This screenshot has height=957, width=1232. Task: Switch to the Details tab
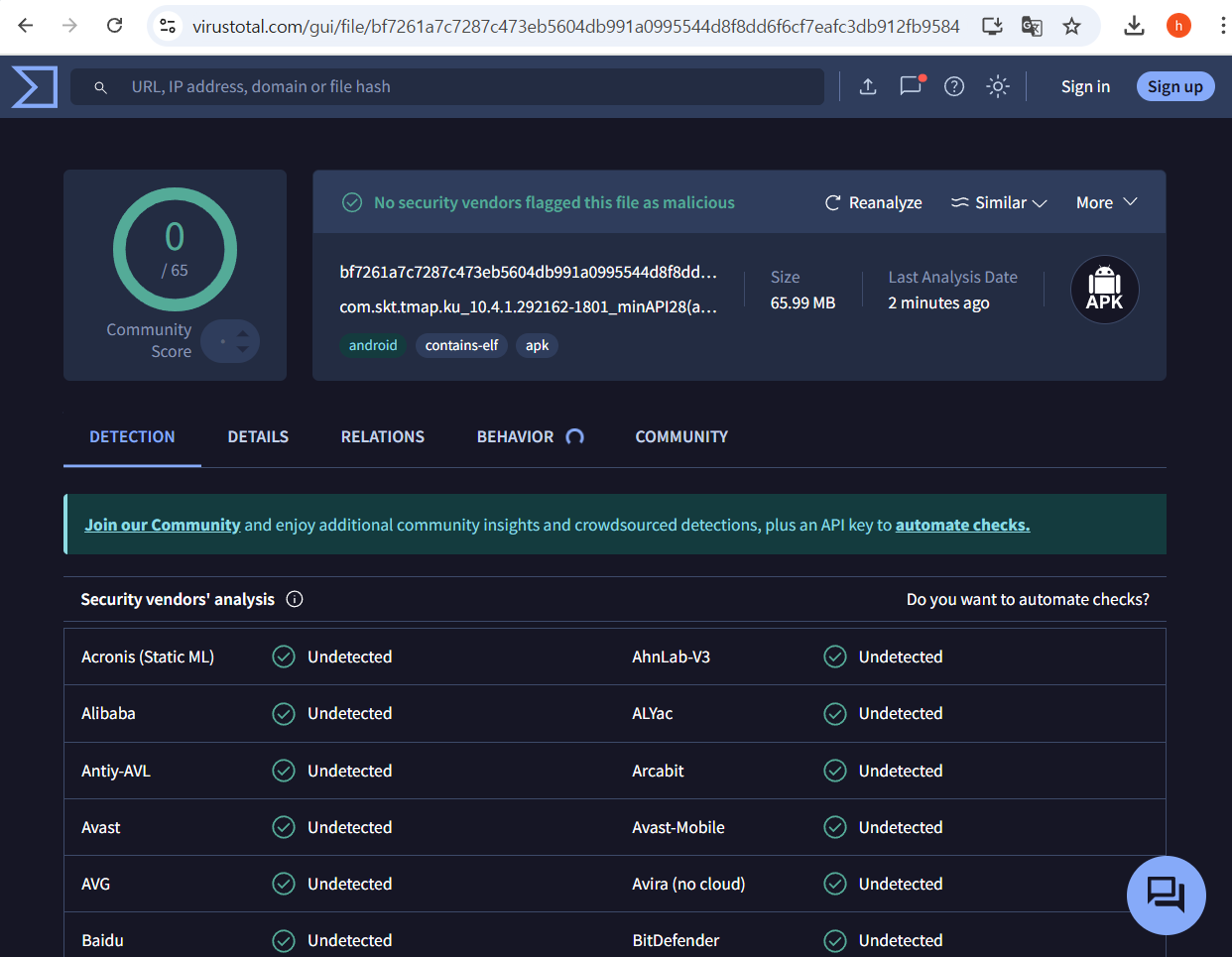258,436
